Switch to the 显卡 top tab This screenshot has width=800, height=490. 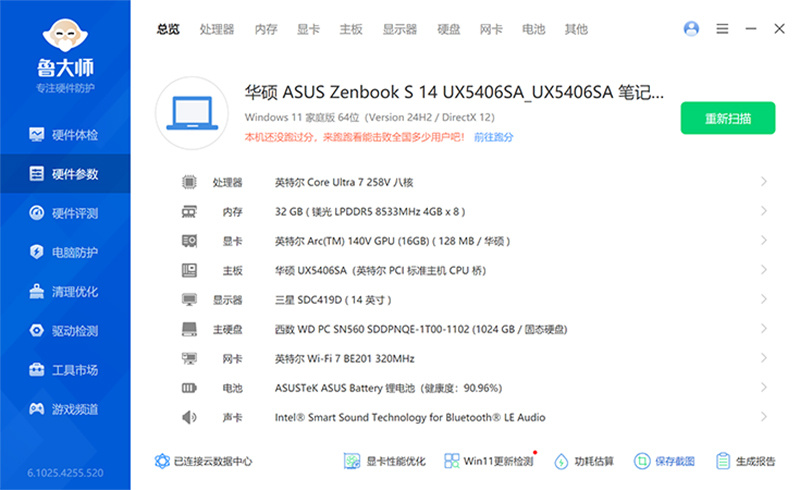pos(309,30)
